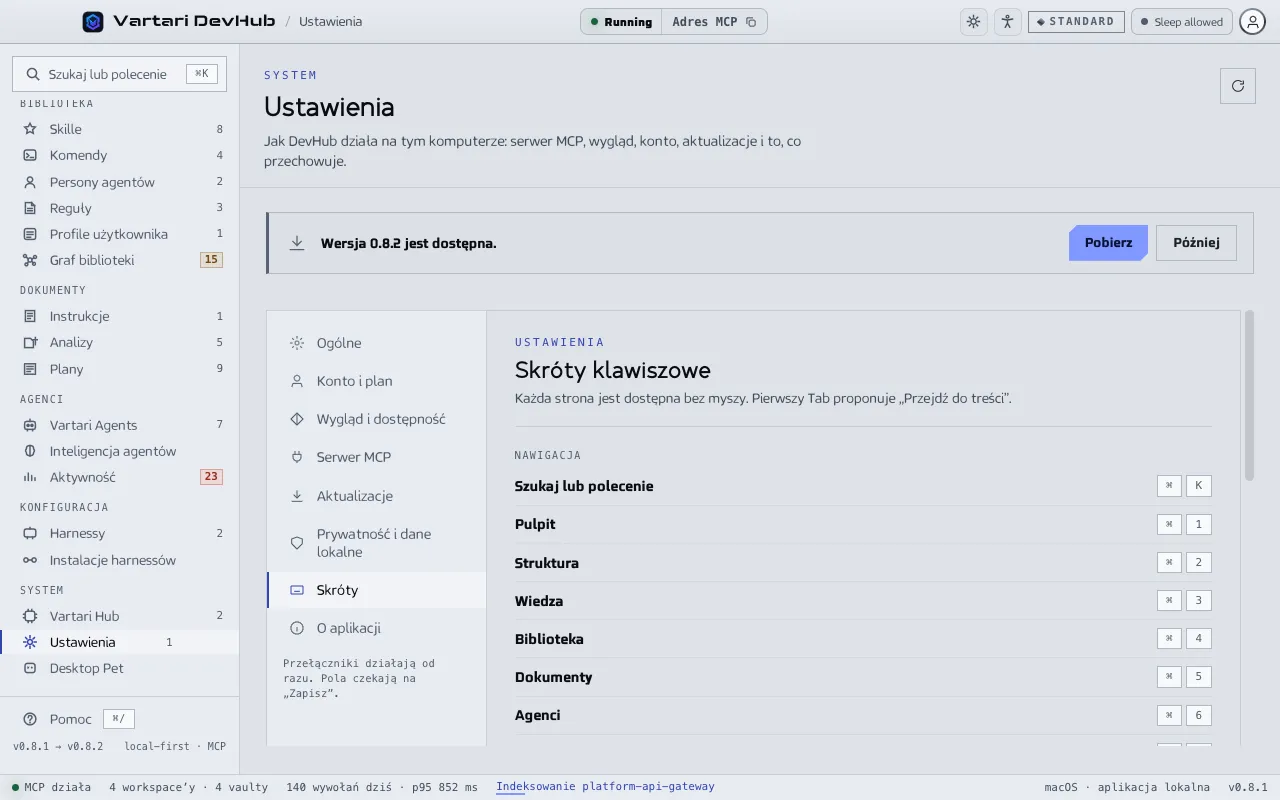
Task: Switch to Wygląd i dostępność tab
Action: coord(376,419)
